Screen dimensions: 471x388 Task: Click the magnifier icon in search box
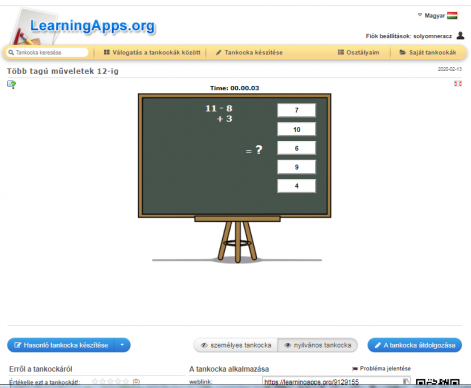pos(11,52)
